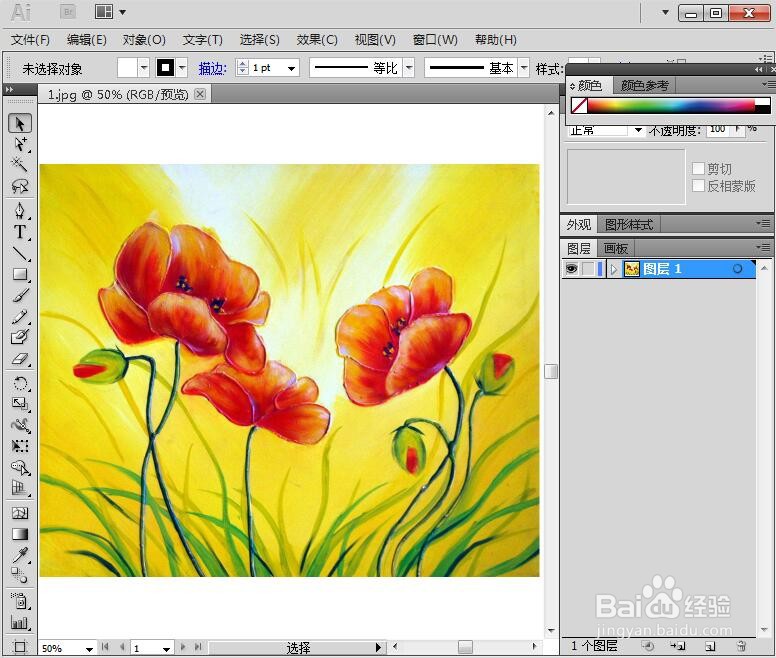Click the none color swatch in 颜色 panel
Viewport: 776px width, 658px height.
click(x=579, y=105)
